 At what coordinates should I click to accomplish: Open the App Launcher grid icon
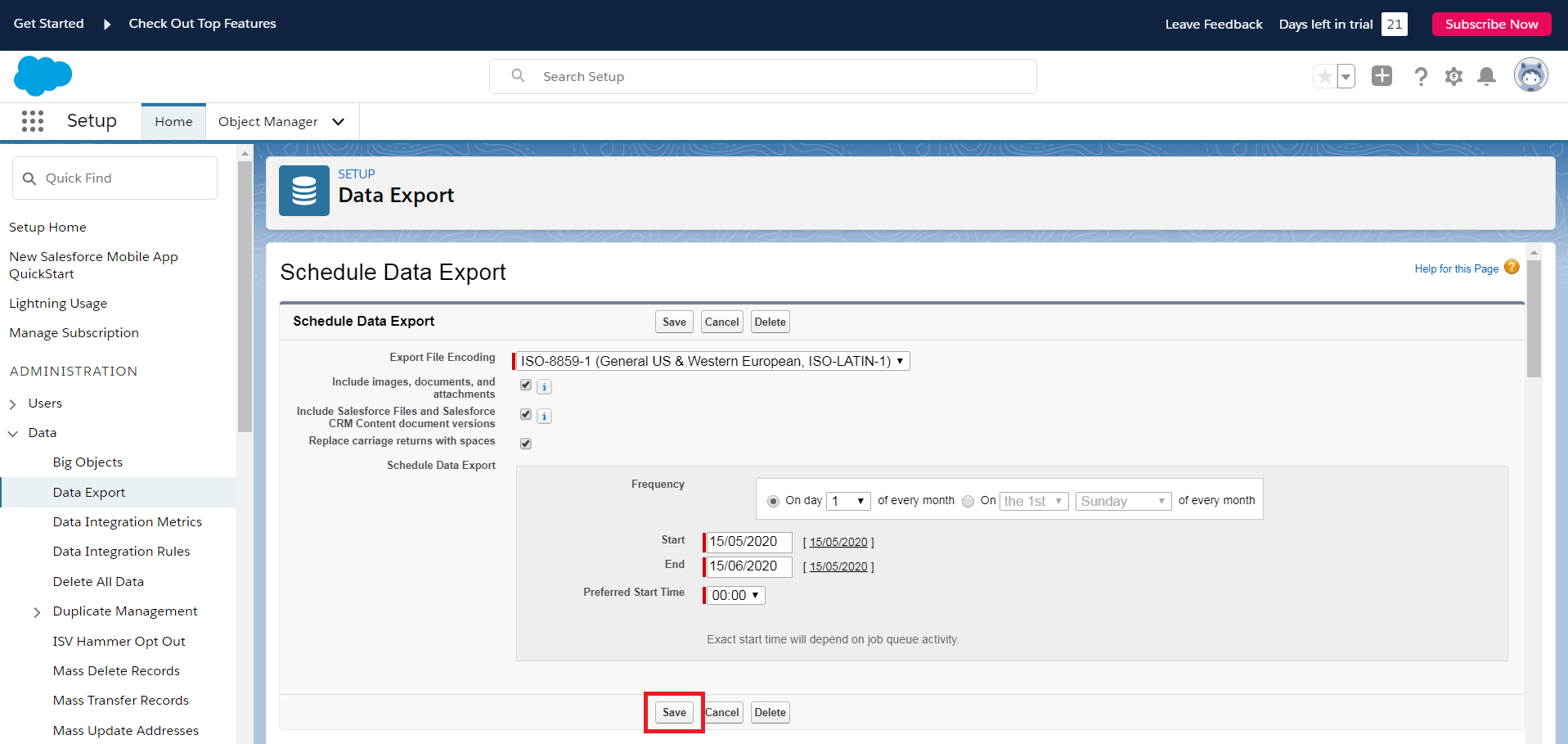point(32,120)
